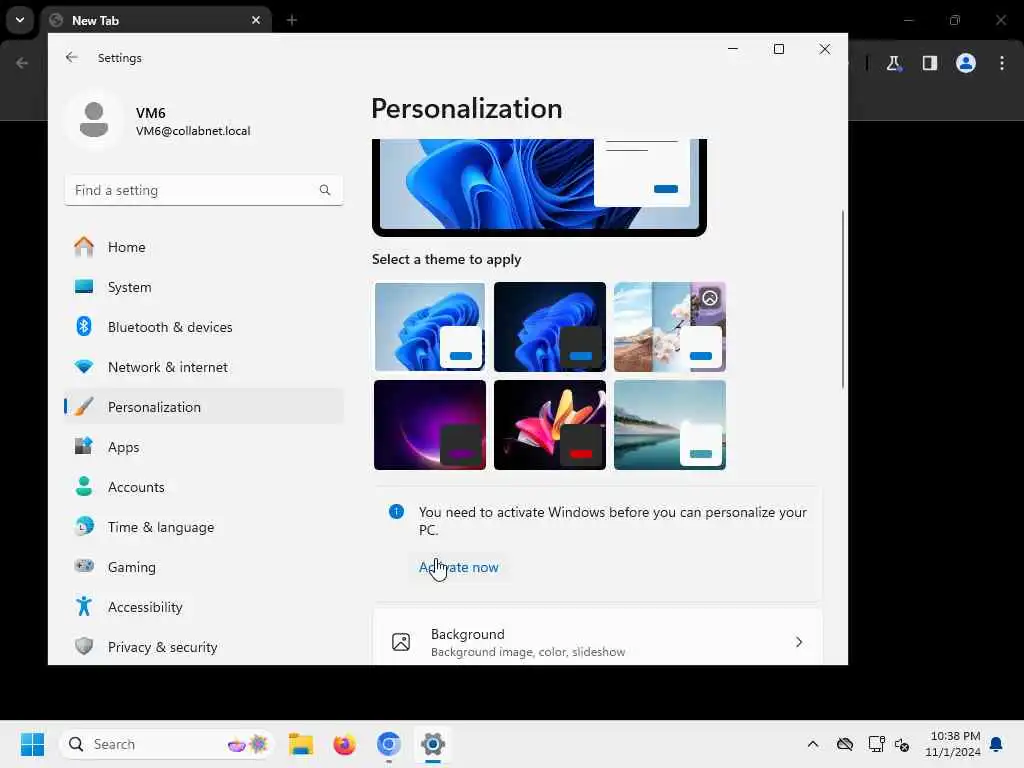This screenshot has width=1024, height=768.
Task: Open Time & language settings
Action: coord(204,526)
